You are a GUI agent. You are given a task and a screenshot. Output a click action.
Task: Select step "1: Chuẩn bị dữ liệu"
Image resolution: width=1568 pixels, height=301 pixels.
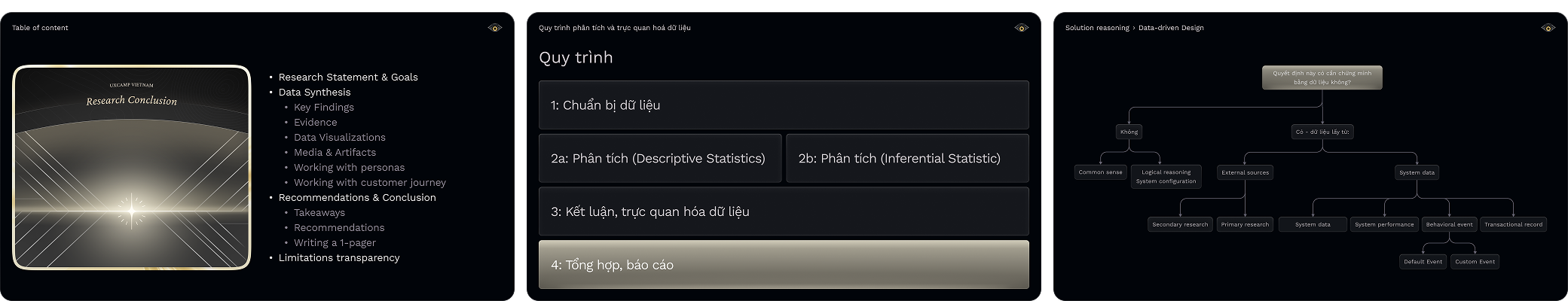(784, 105)
